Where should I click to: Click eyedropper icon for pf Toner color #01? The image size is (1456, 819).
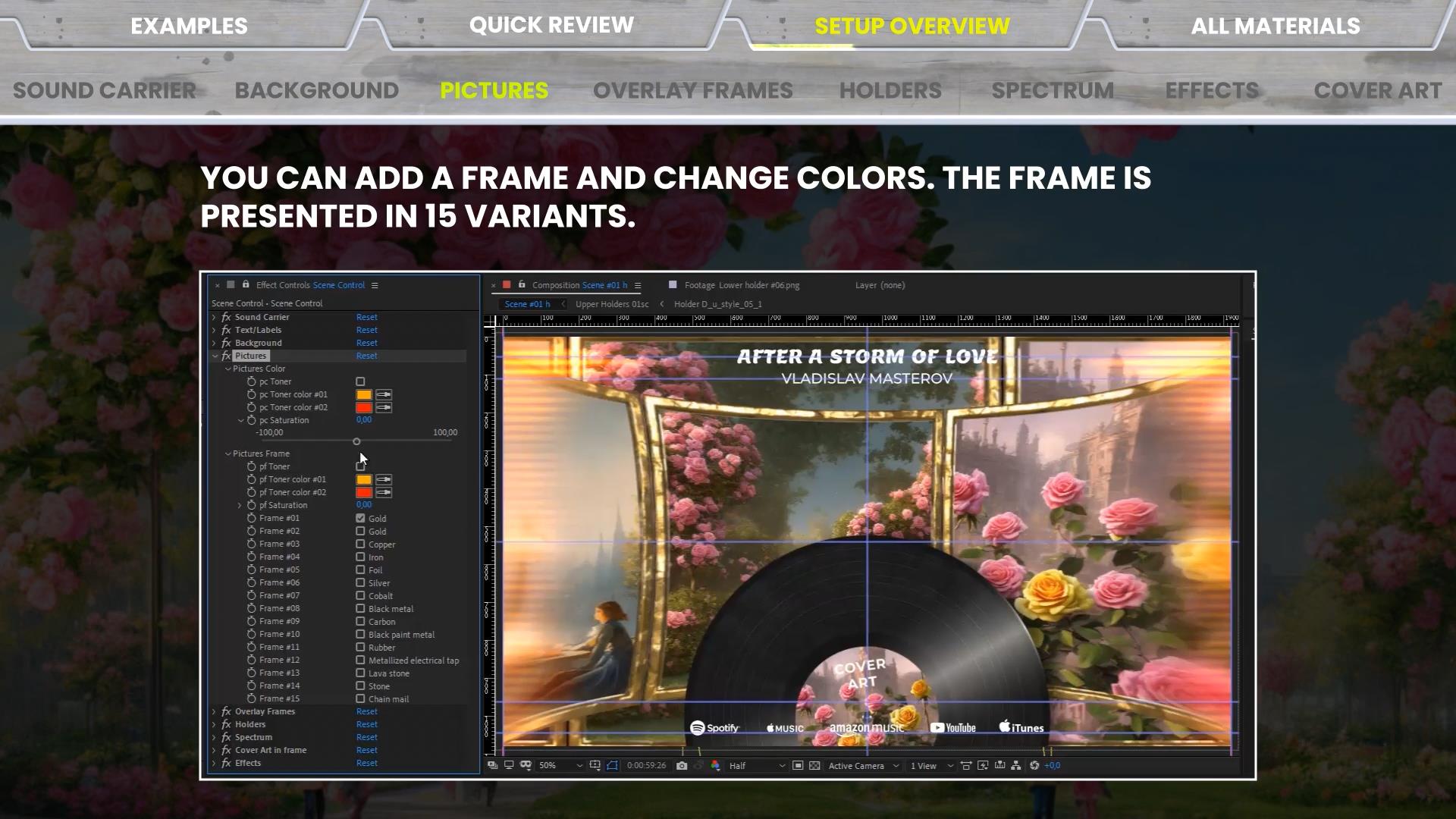(384, 480)
